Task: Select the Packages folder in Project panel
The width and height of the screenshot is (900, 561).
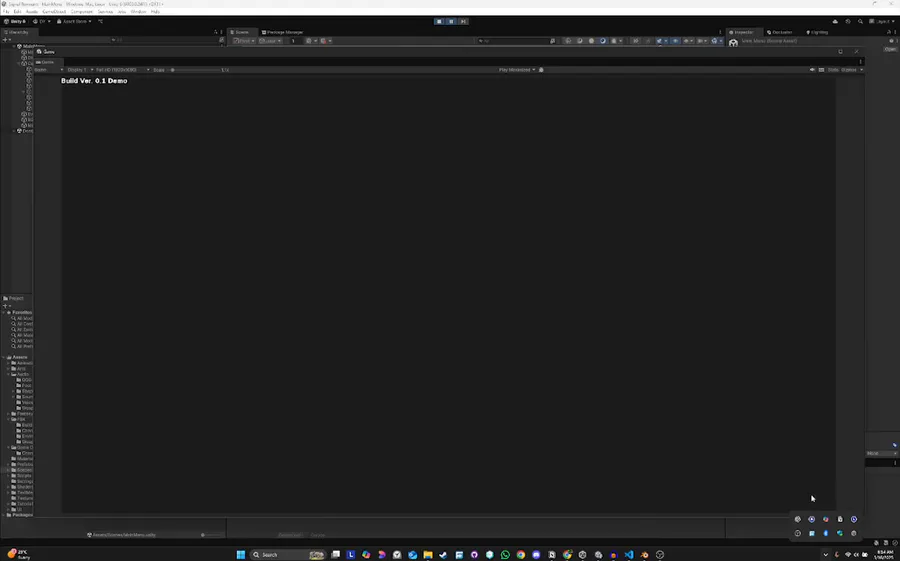Action: [x=18, y=514]
